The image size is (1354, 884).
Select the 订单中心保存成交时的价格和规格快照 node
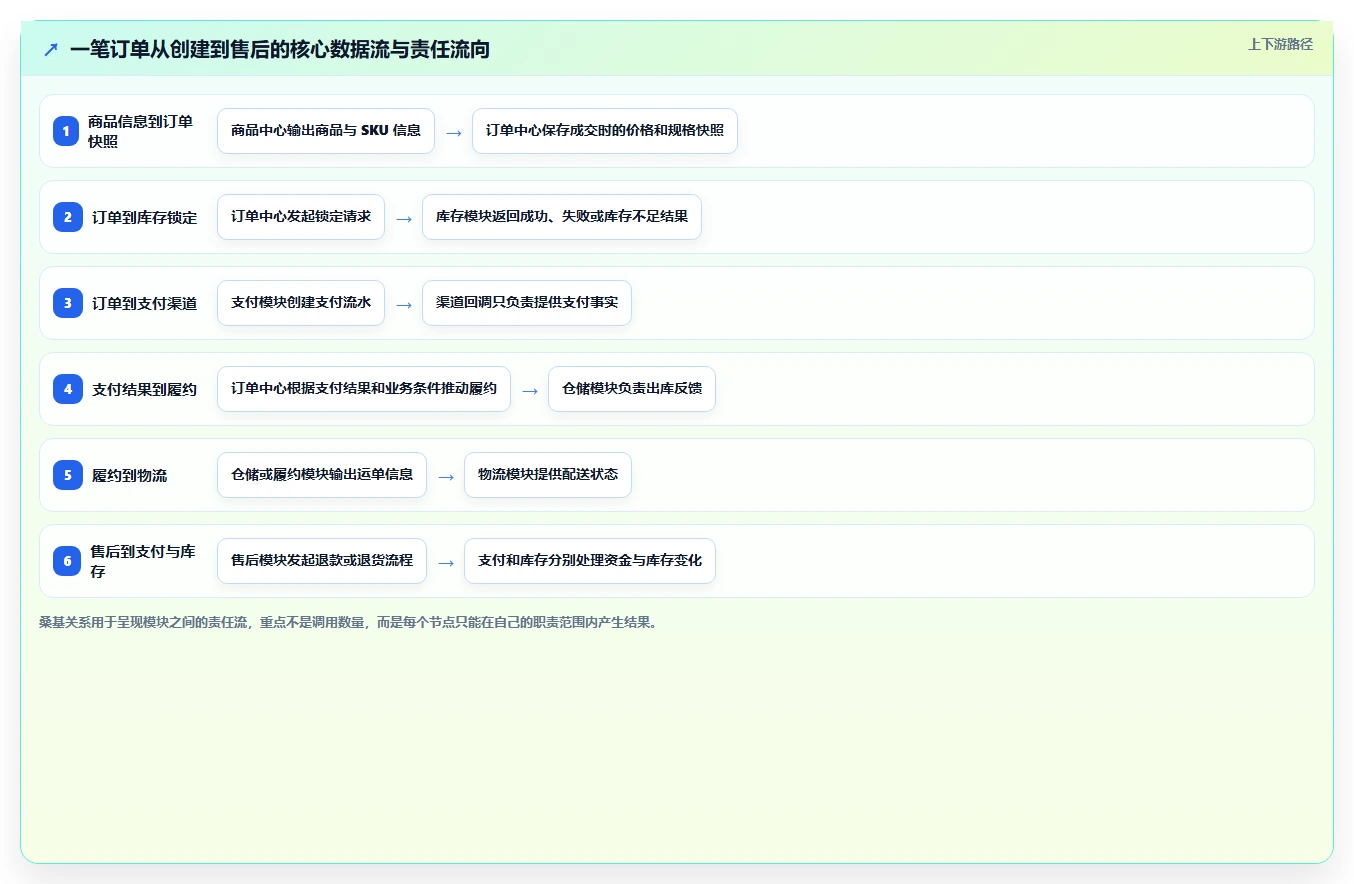pyautogui.click(x=605, y=131)
